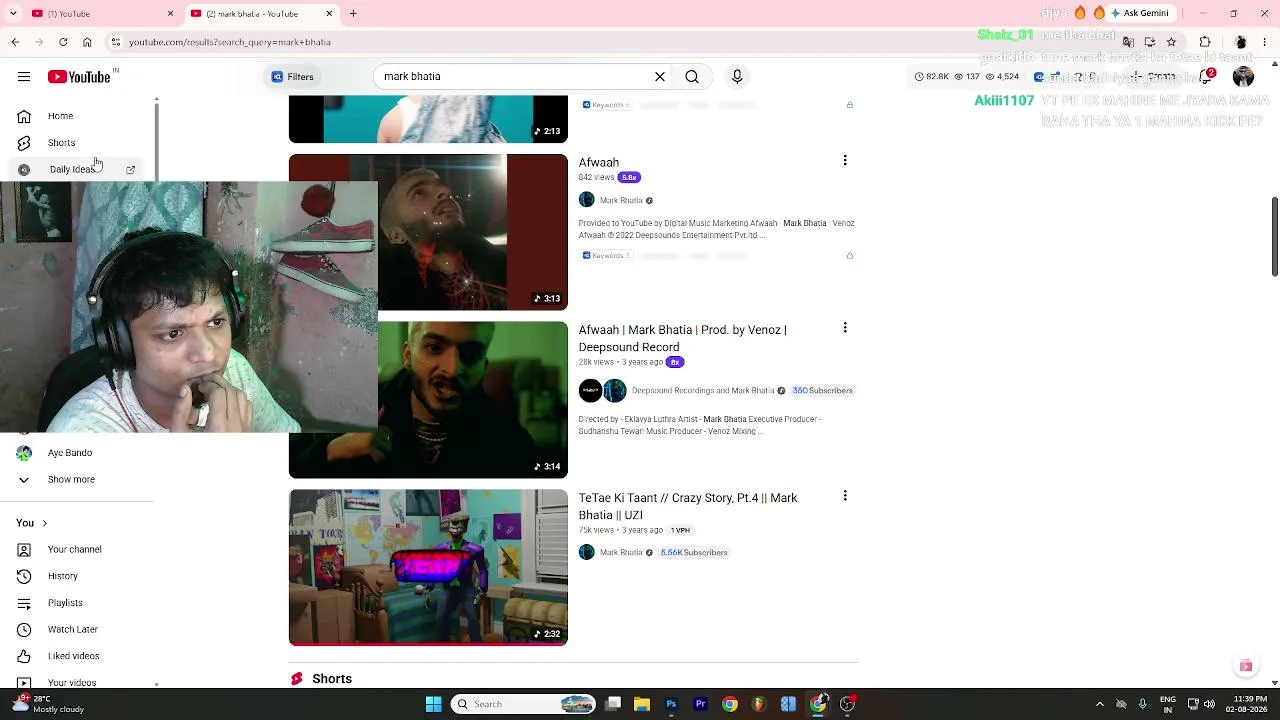Open Photoshop from the taskbar
The width and height of the screenshot is (1280, 720).
coord(671,704)
